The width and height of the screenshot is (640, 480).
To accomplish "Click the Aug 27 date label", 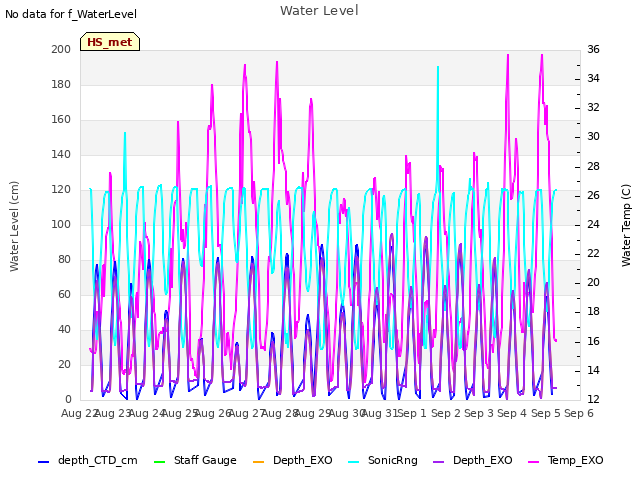I will pos(245,413).
